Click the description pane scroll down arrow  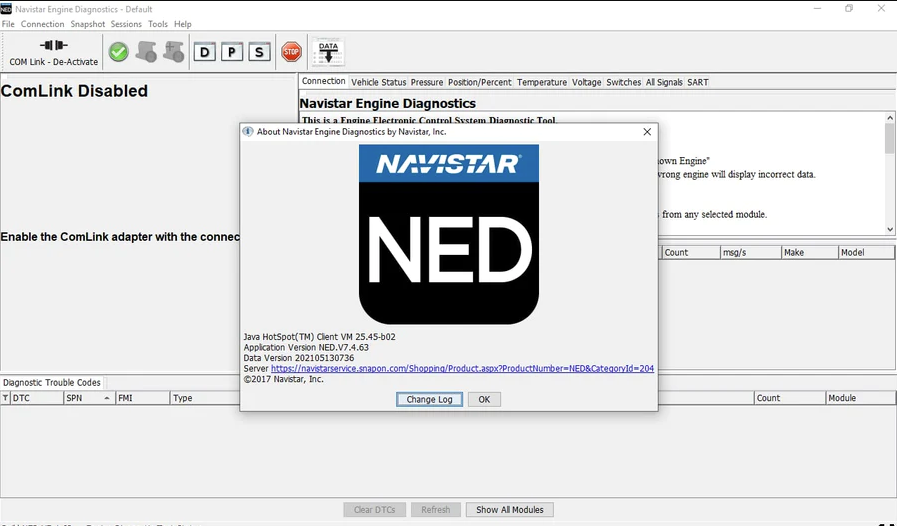[x=890, y=229]
